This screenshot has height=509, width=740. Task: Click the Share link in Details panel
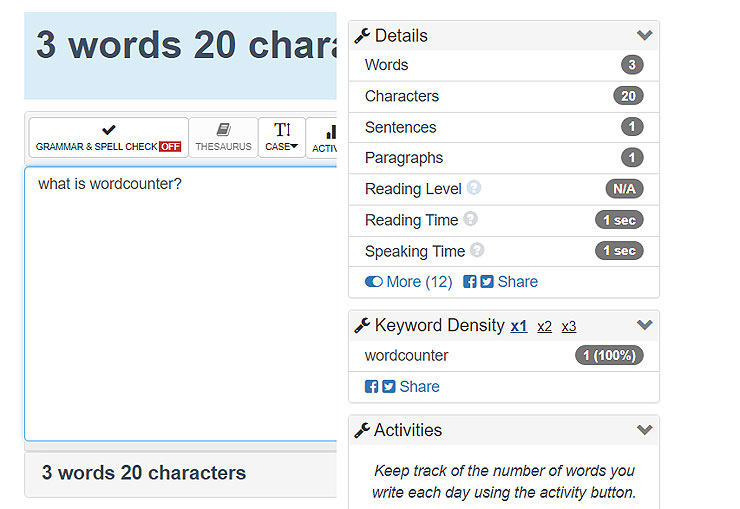click(518, 282)
